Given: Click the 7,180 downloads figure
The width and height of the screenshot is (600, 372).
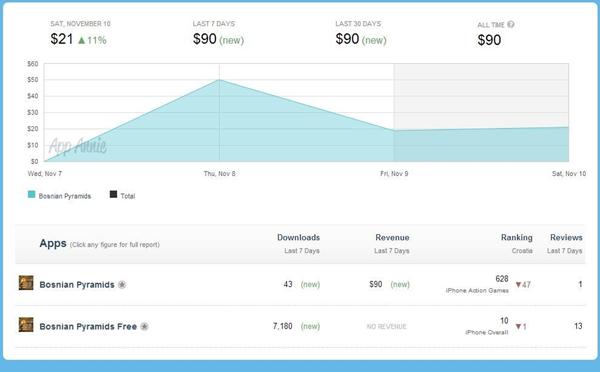Looking at the screenshot, I should point(282,326).
